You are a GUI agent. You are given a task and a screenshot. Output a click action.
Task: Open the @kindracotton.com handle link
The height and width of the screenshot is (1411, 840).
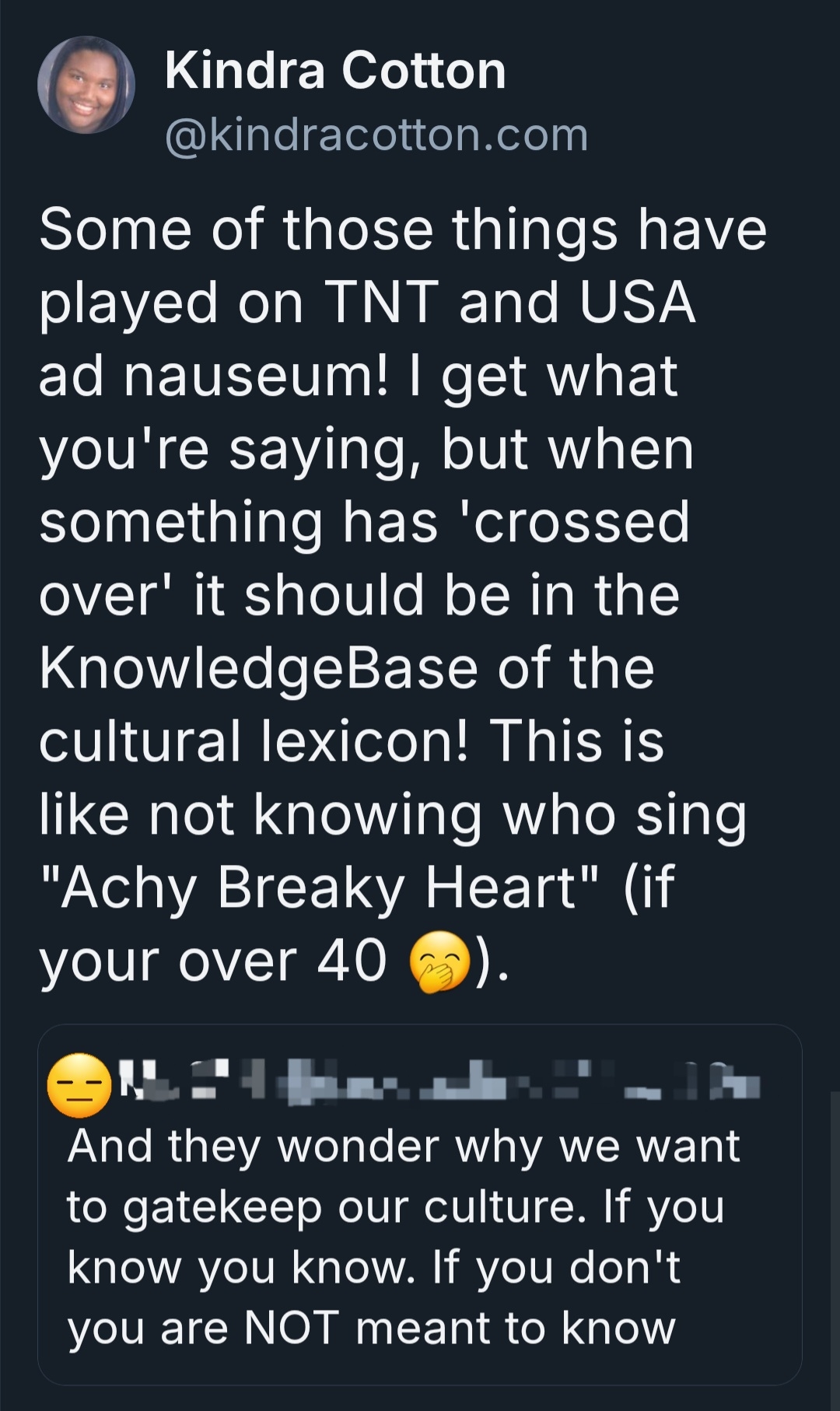click(376, 135)
